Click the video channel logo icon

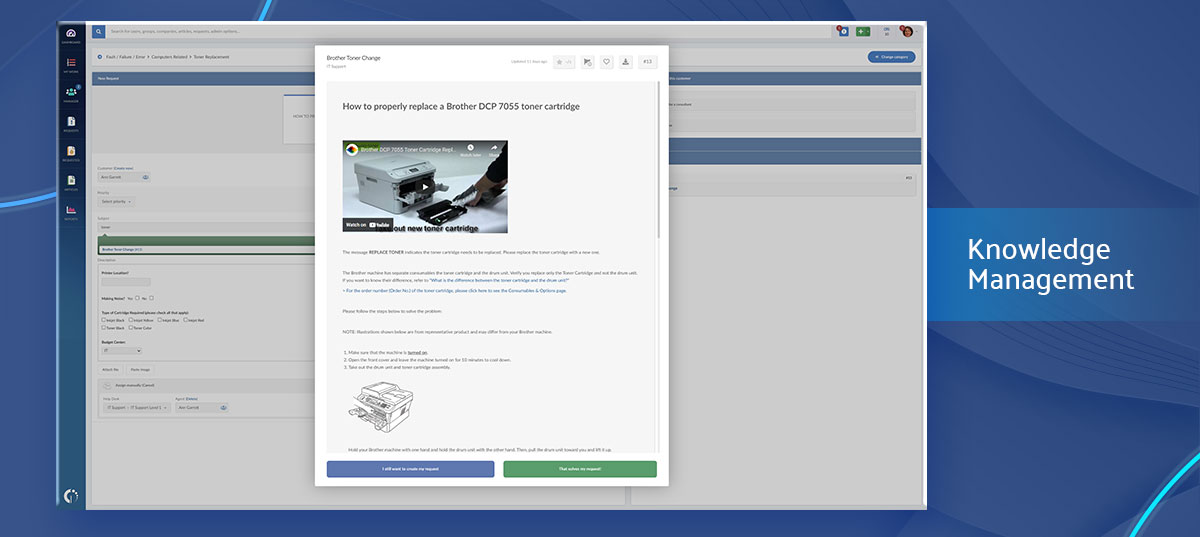point(352,149)
